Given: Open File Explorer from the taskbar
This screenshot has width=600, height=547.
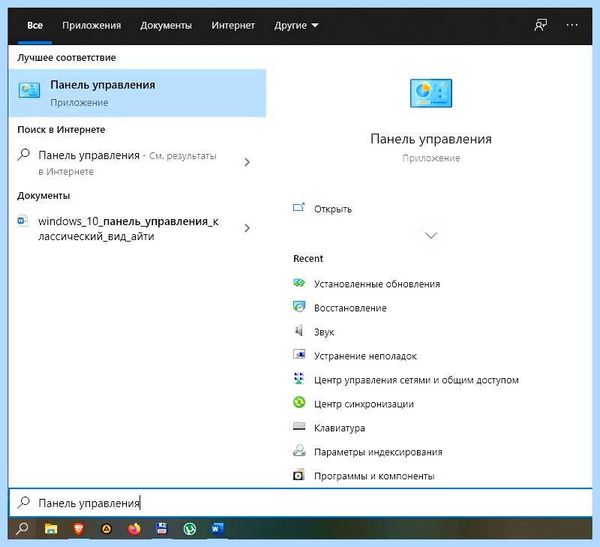Looking at the screenshot, I should tap(51, 529).
